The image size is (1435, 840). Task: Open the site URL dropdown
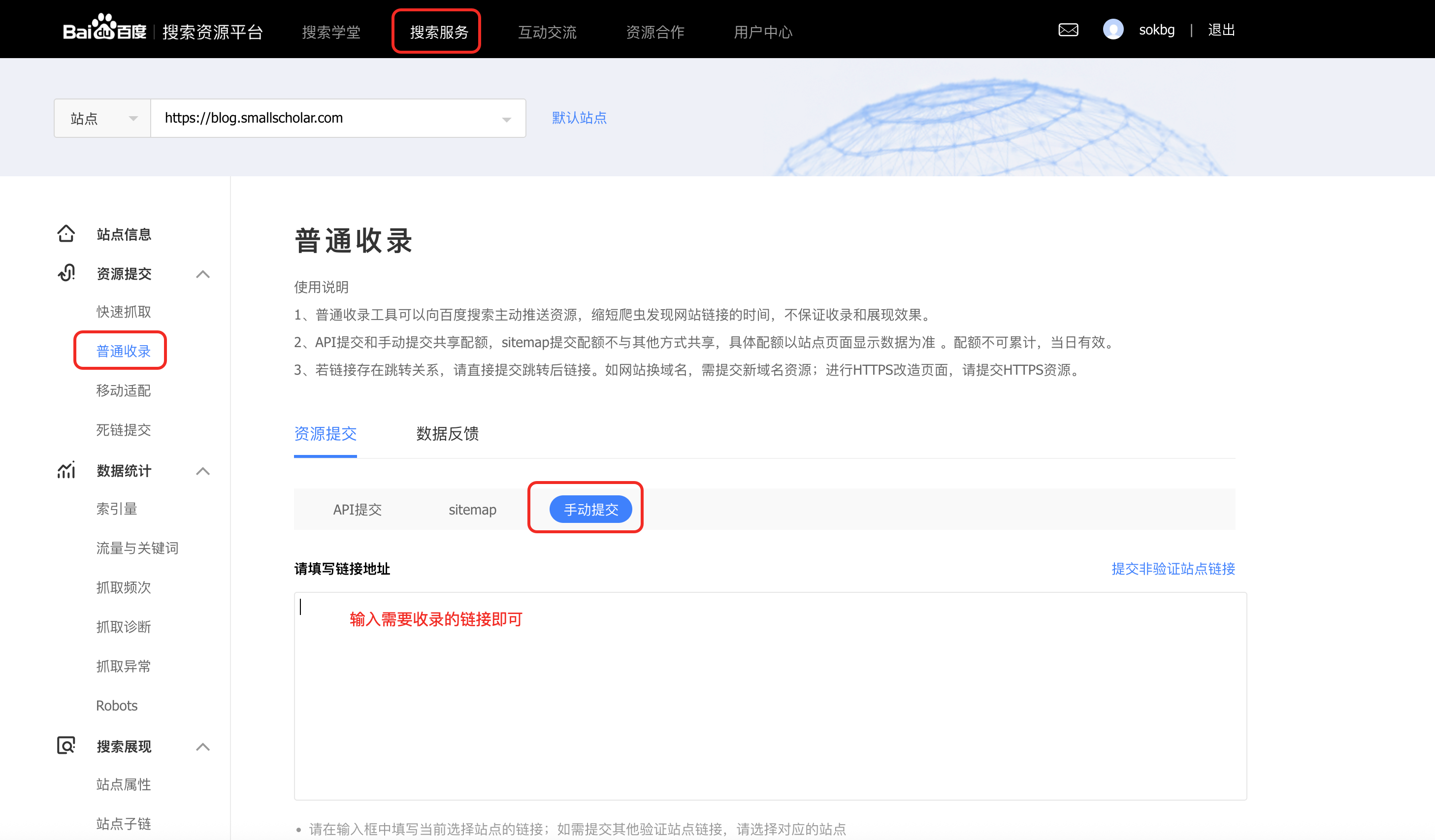[x=506, y=119]
